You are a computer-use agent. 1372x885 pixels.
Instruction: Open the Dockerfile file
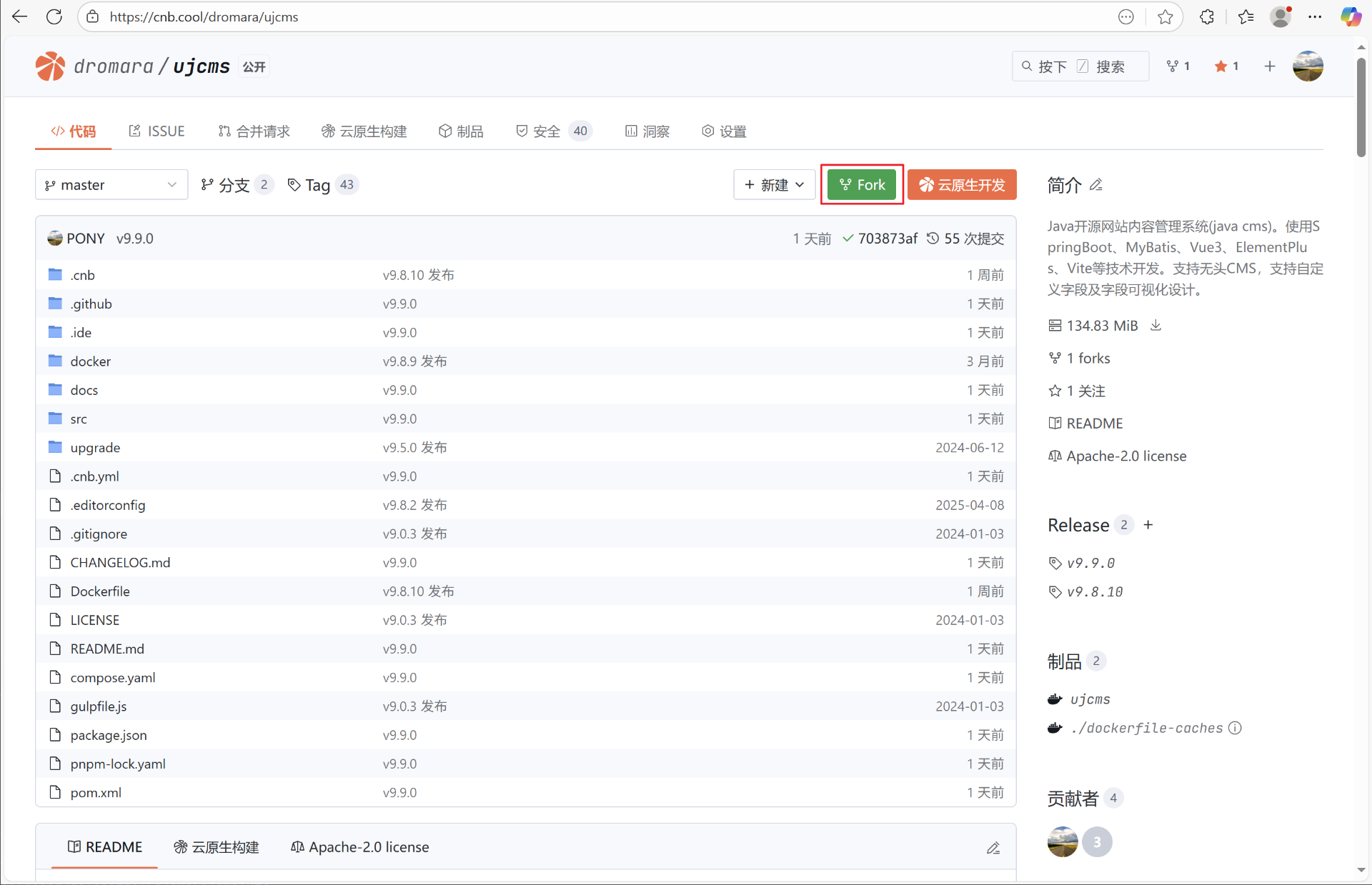(x=100, y=591)
